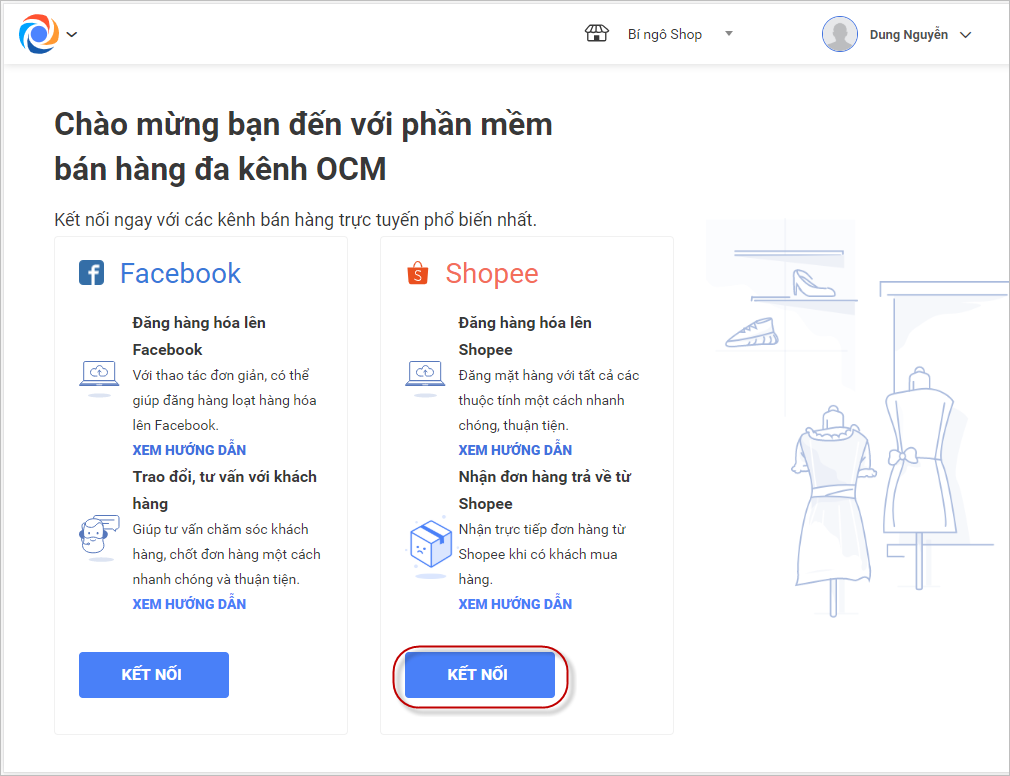Image resolution: width=1010 pixels, height=776 pixels.
Task: Click the Facebook heading text
Action: [x=180, y=273]
